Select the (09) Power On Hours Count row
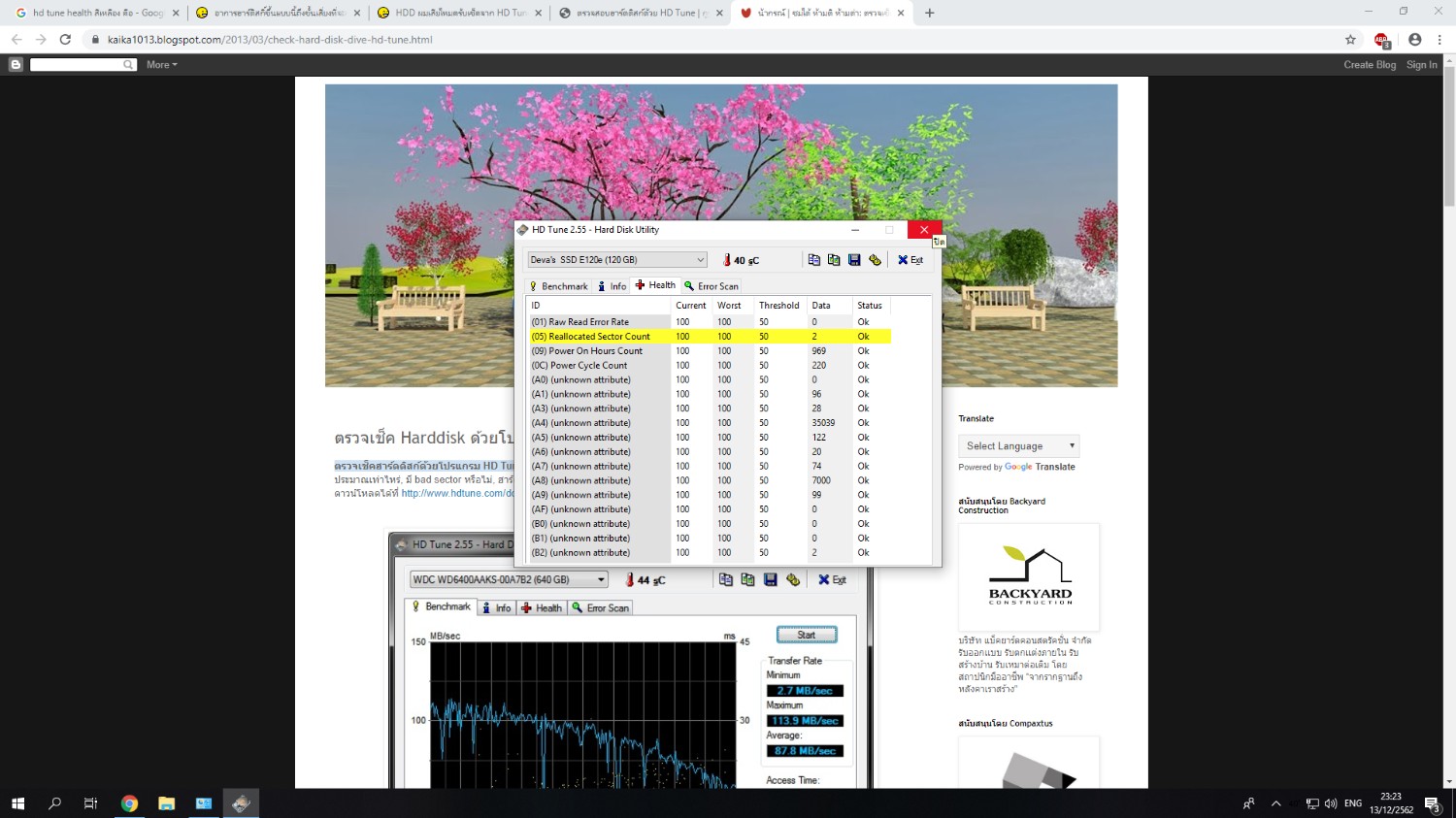 (x=710, y=351)
